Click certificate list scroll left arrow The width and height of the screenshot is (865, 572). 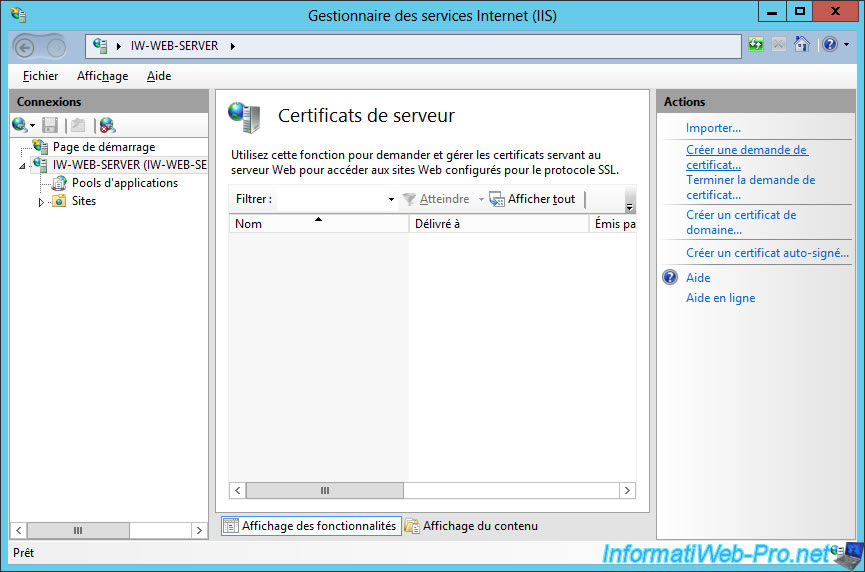click(238, 490)
